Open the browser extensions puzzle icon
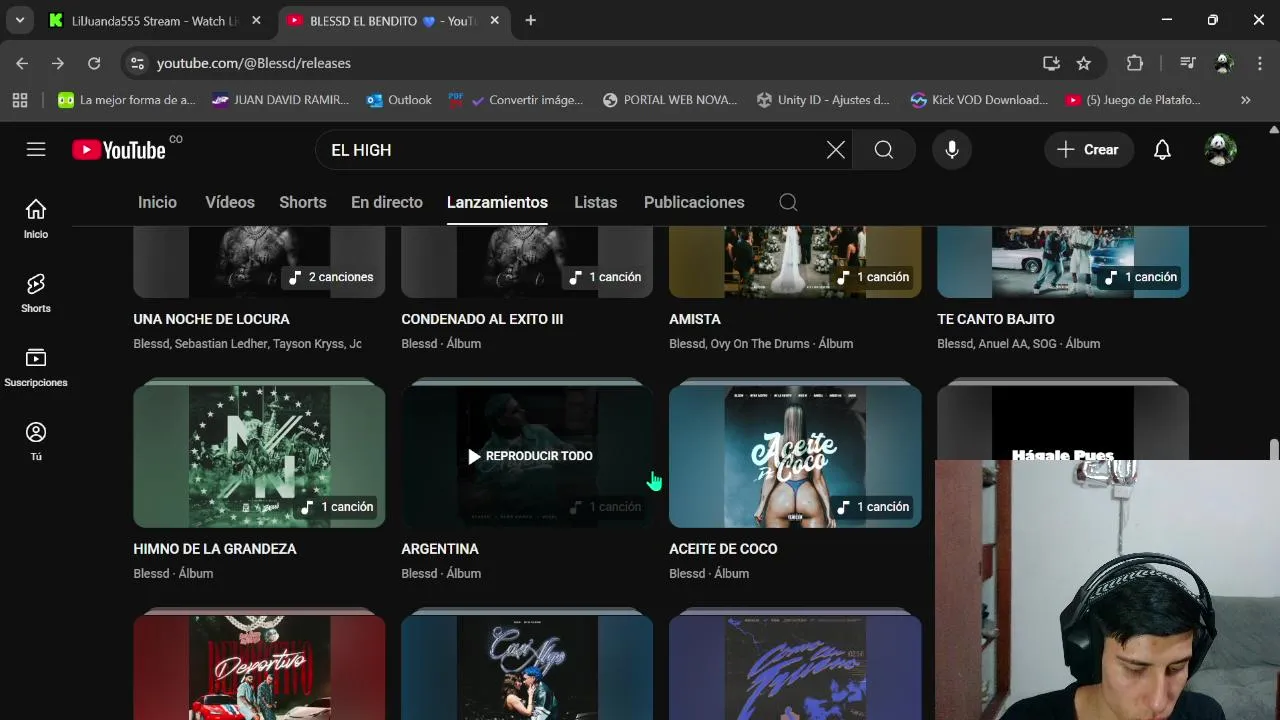This screenshot has height=720, width=1280. pos(1135,63)
